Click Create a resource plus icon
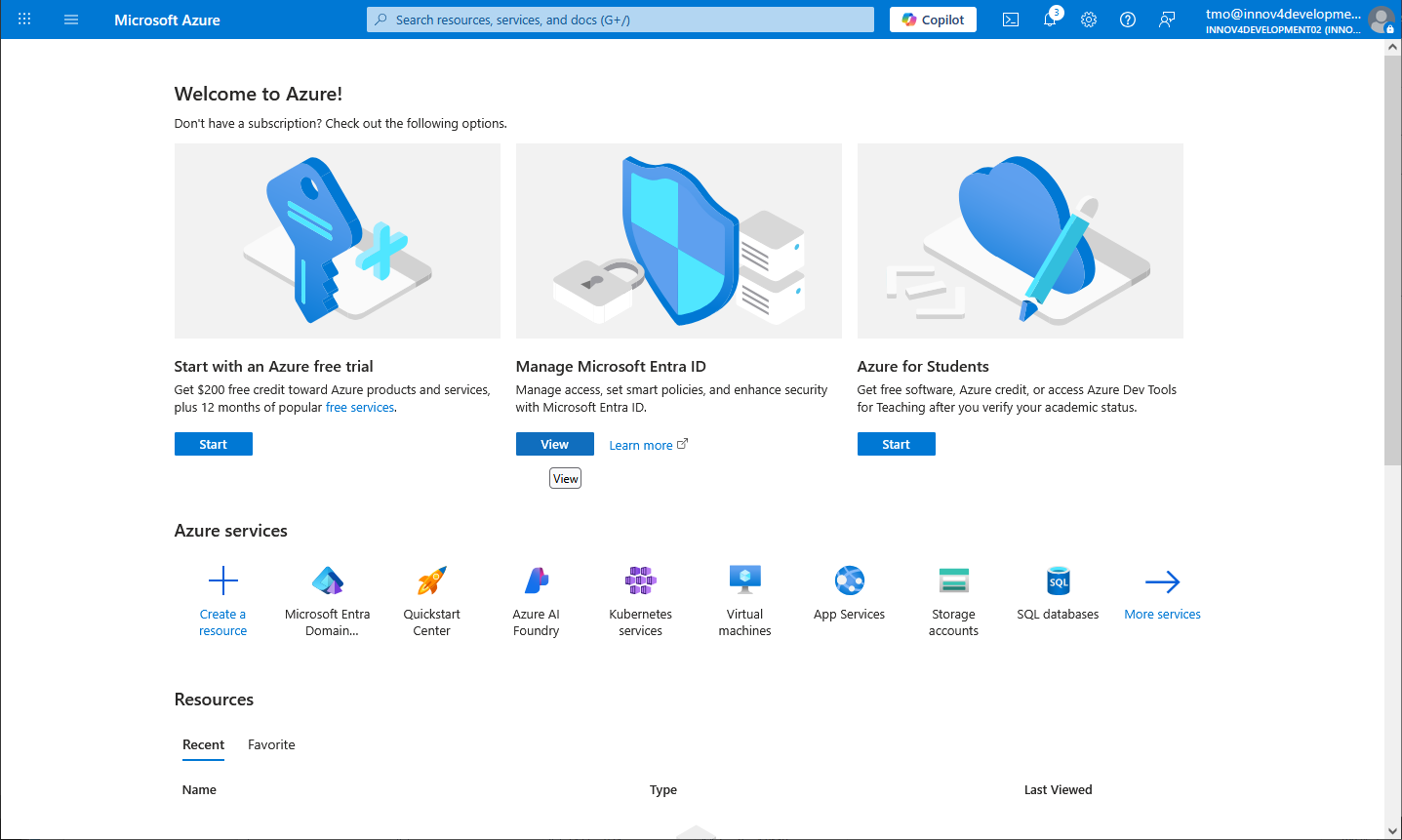The height and width of the screenshot is (840, 1402). coord(222,581)
